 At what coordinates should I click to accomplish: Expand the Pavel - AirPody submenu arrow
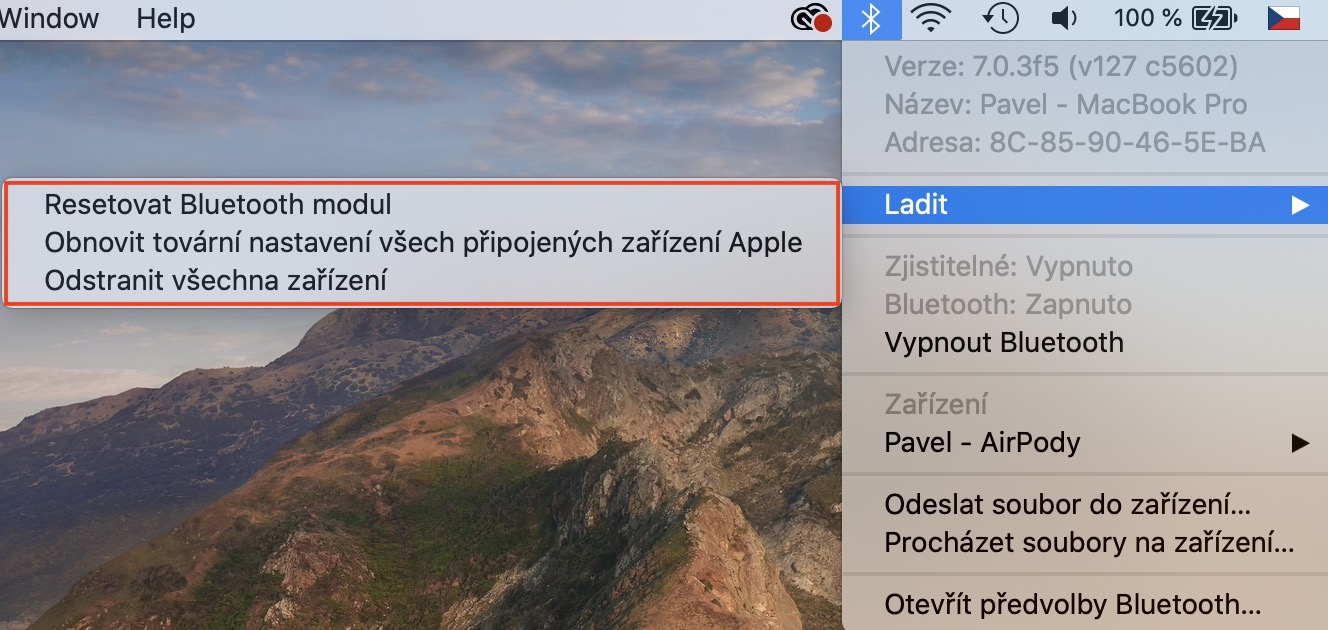click(1299, 442)
